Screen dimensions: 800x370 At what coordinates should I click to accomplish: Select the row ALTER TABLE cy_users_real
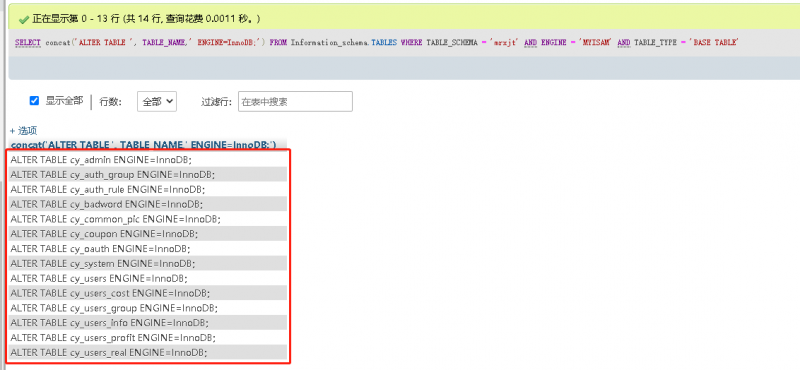pos(148,353)
